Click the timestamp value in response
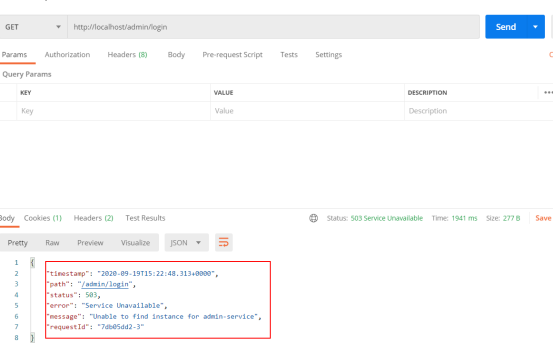 [x=156, y=273]
